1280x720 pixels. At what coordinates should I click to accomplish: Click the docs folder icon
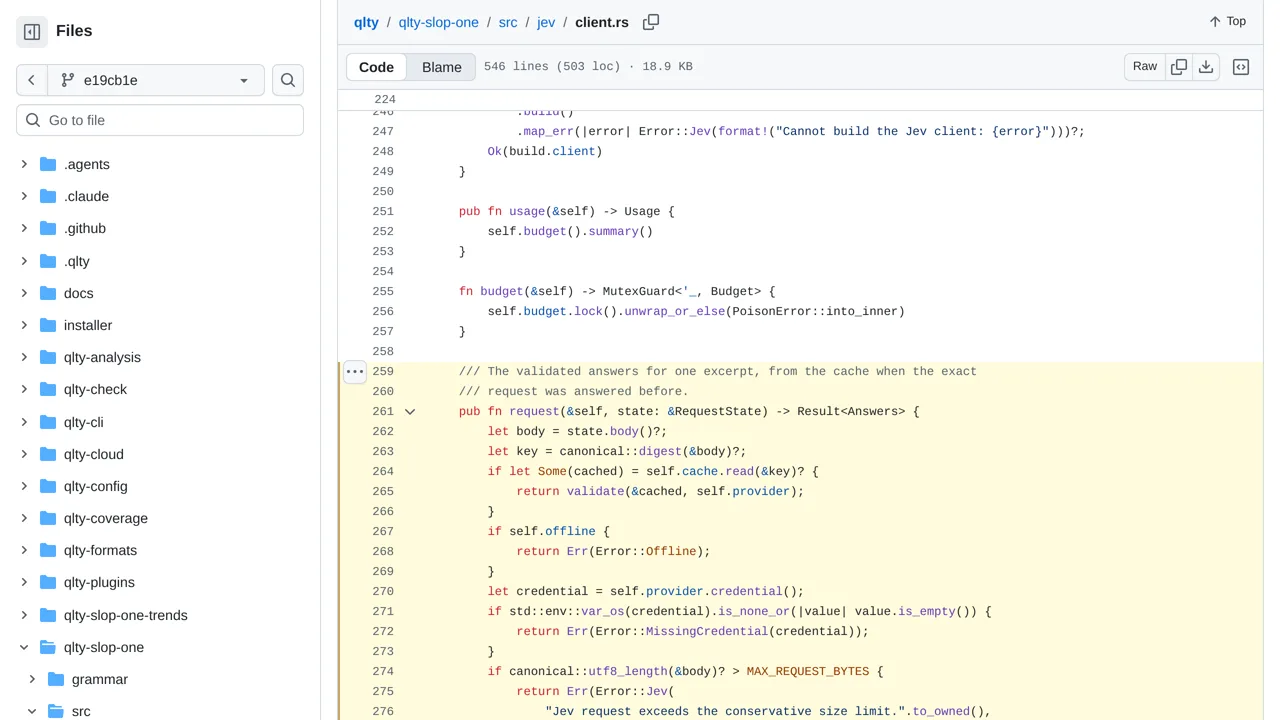[48, 293]
